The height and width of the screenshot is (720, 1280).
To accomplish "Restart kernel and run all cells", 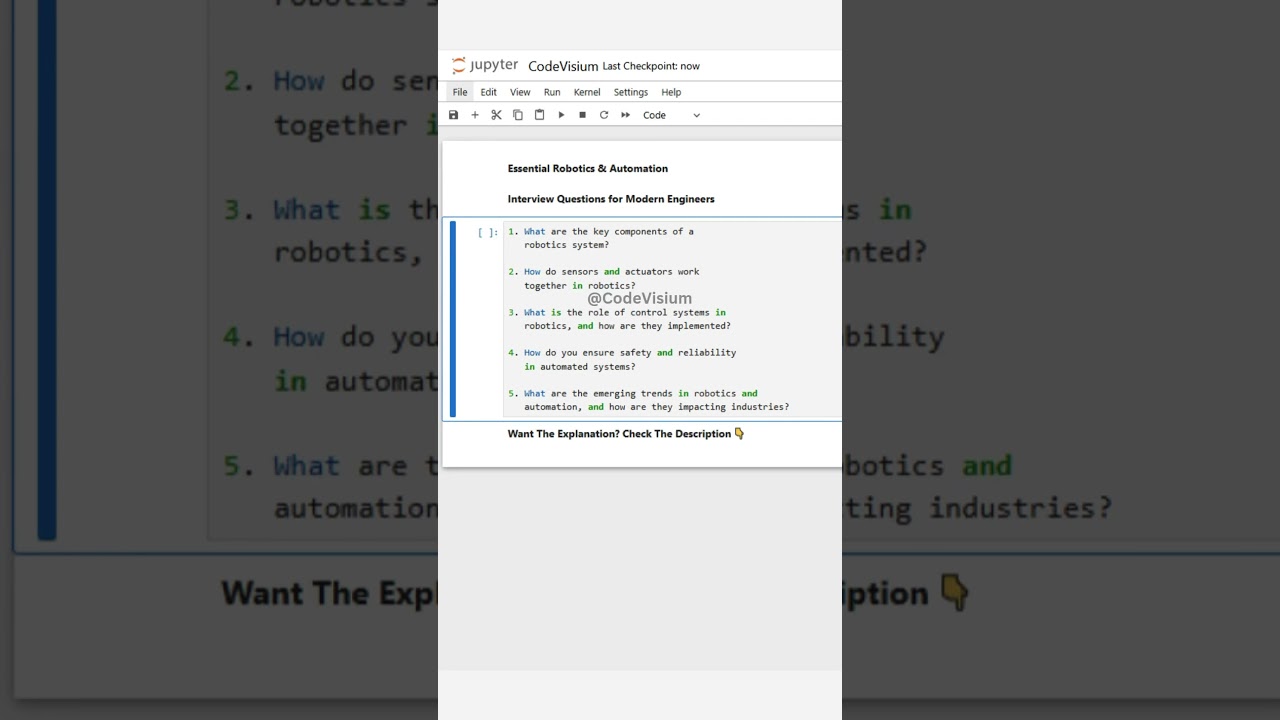I will pos(625,115).
